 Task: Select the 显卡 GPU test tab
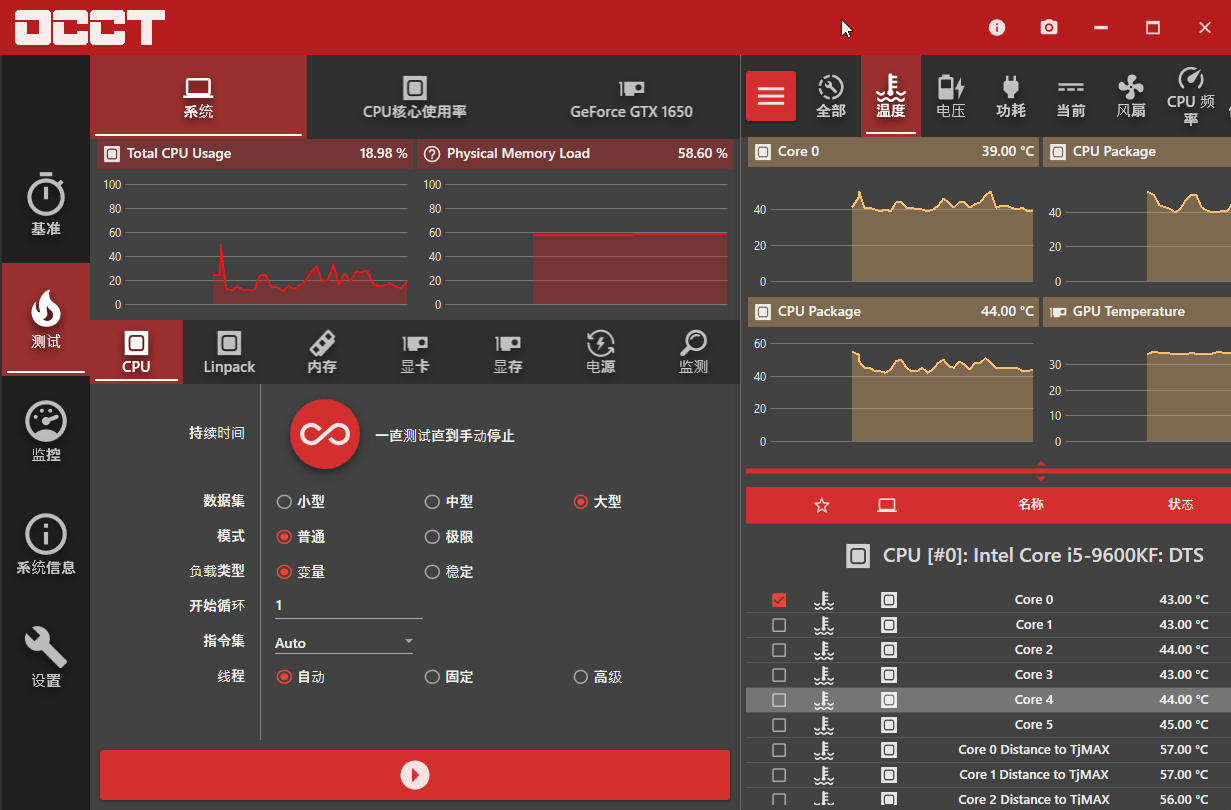pos(415,351)
